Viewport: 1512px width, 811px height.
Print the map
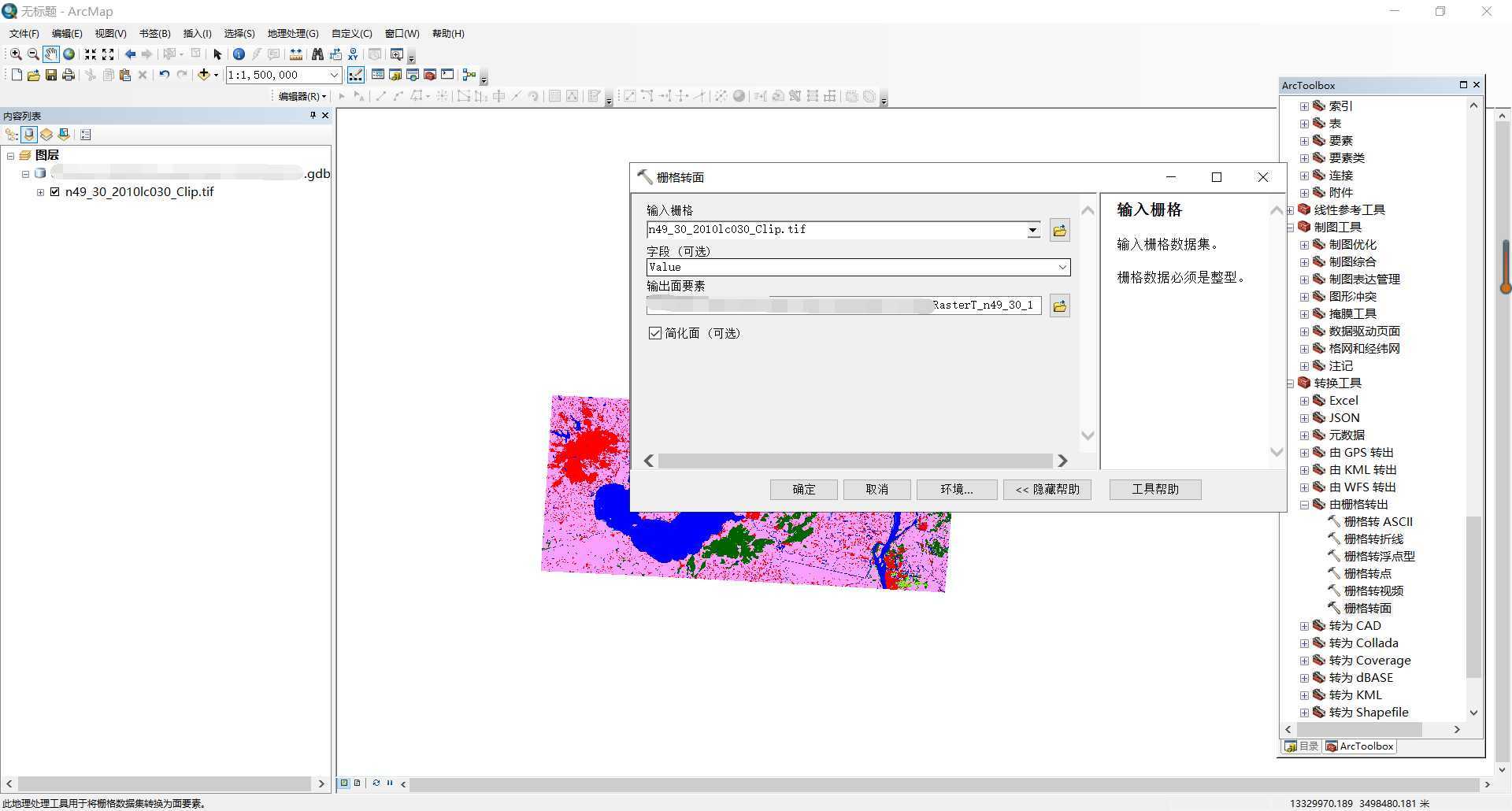click(x=69, y=75)
